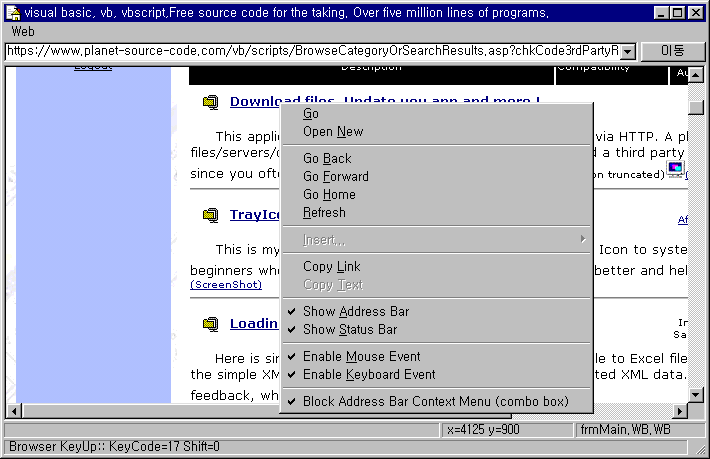Open the Loading article link

(254, 324)
